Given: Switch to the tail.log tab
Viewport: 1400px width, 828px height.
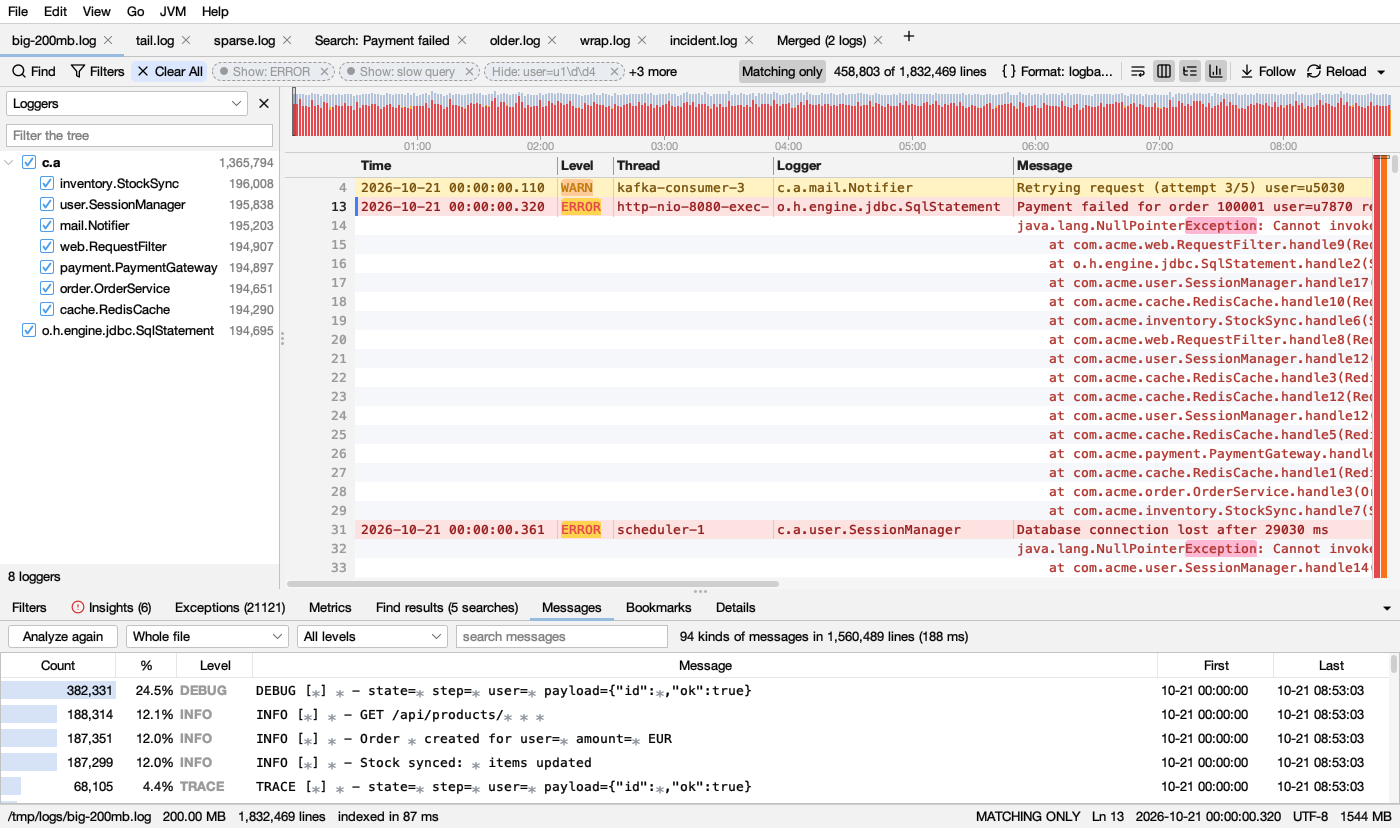Looking at the screenshot, I should click(155, 40).
